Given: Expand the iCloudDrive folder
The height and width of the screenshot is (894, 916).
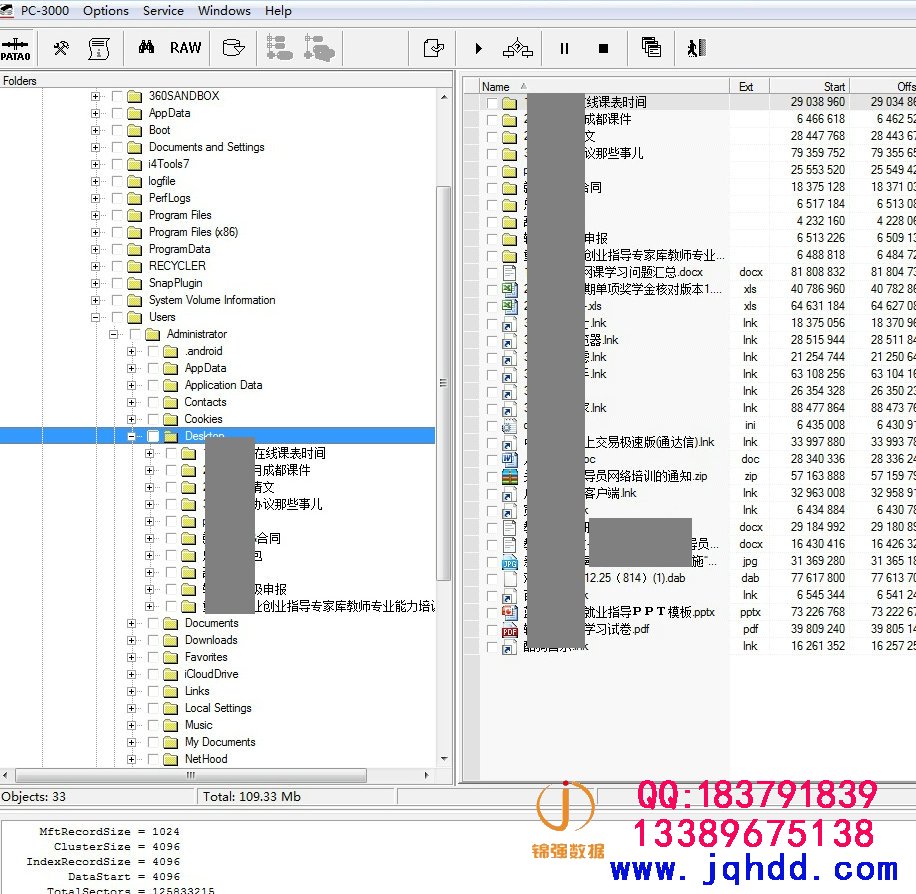Looking at the screenshot, I should point(131,674).
